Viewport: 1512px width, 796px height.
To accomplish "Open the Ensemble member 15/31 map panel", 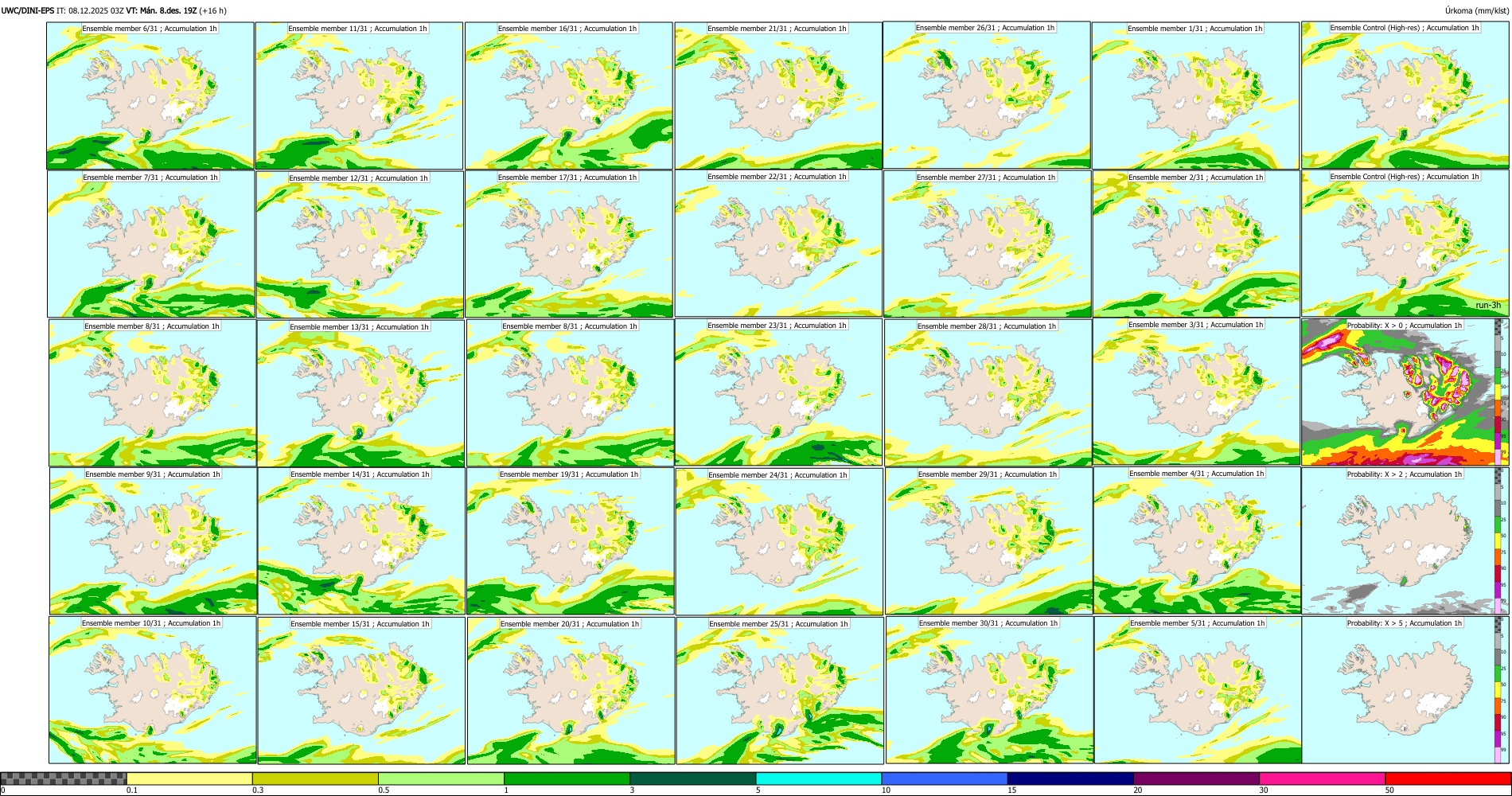I will [x=361, y=690].
